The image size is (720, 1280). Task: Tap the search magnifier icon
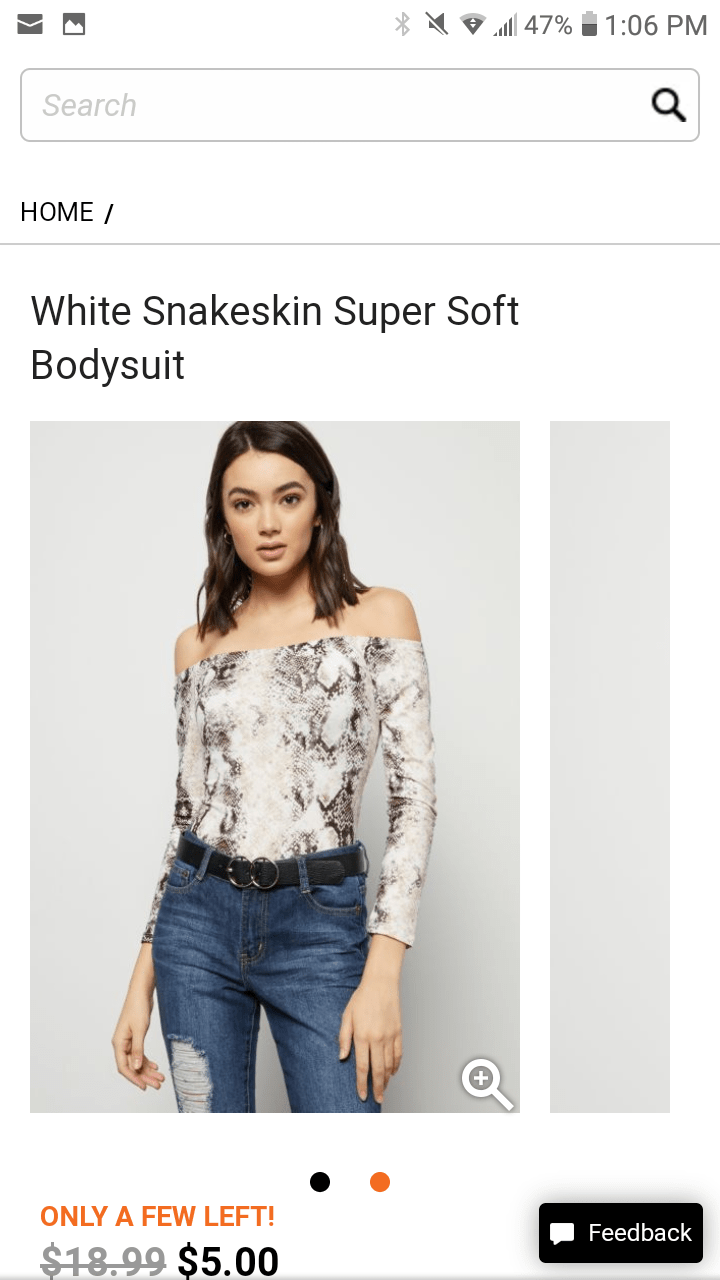[x=668, y=104]
